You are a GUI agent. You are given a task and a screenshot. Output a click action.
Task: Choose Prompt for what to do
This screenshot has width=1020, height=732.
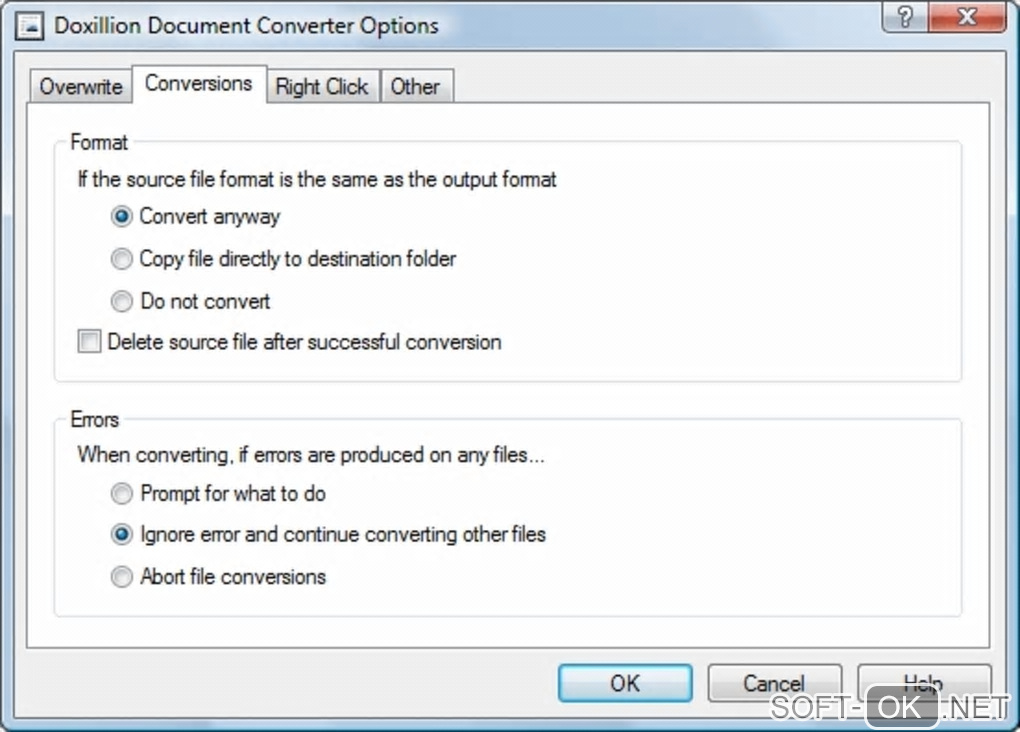point(122,494)
